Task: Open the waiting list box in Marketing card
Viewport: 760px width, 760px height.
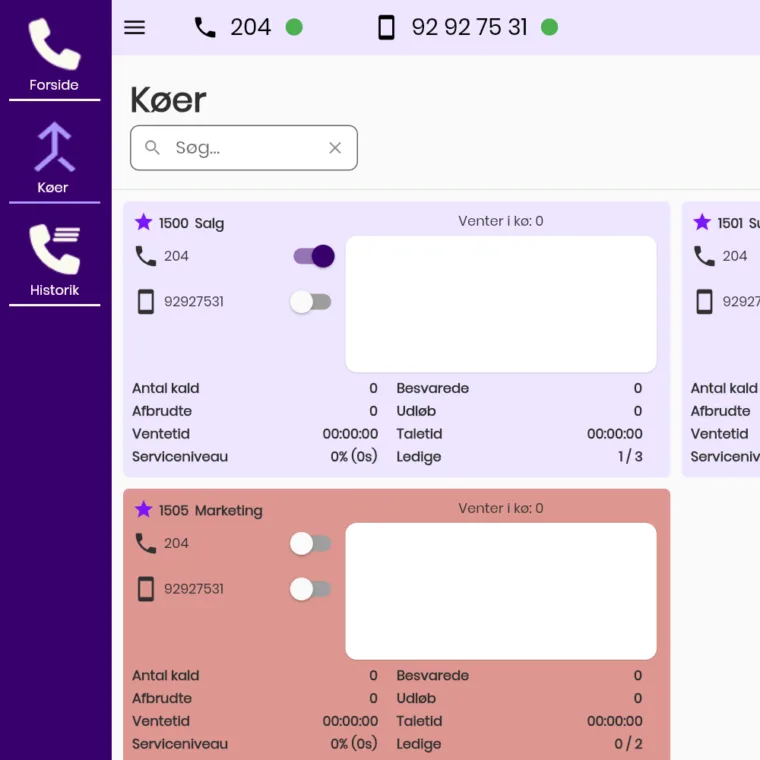Action: point(501,591)
